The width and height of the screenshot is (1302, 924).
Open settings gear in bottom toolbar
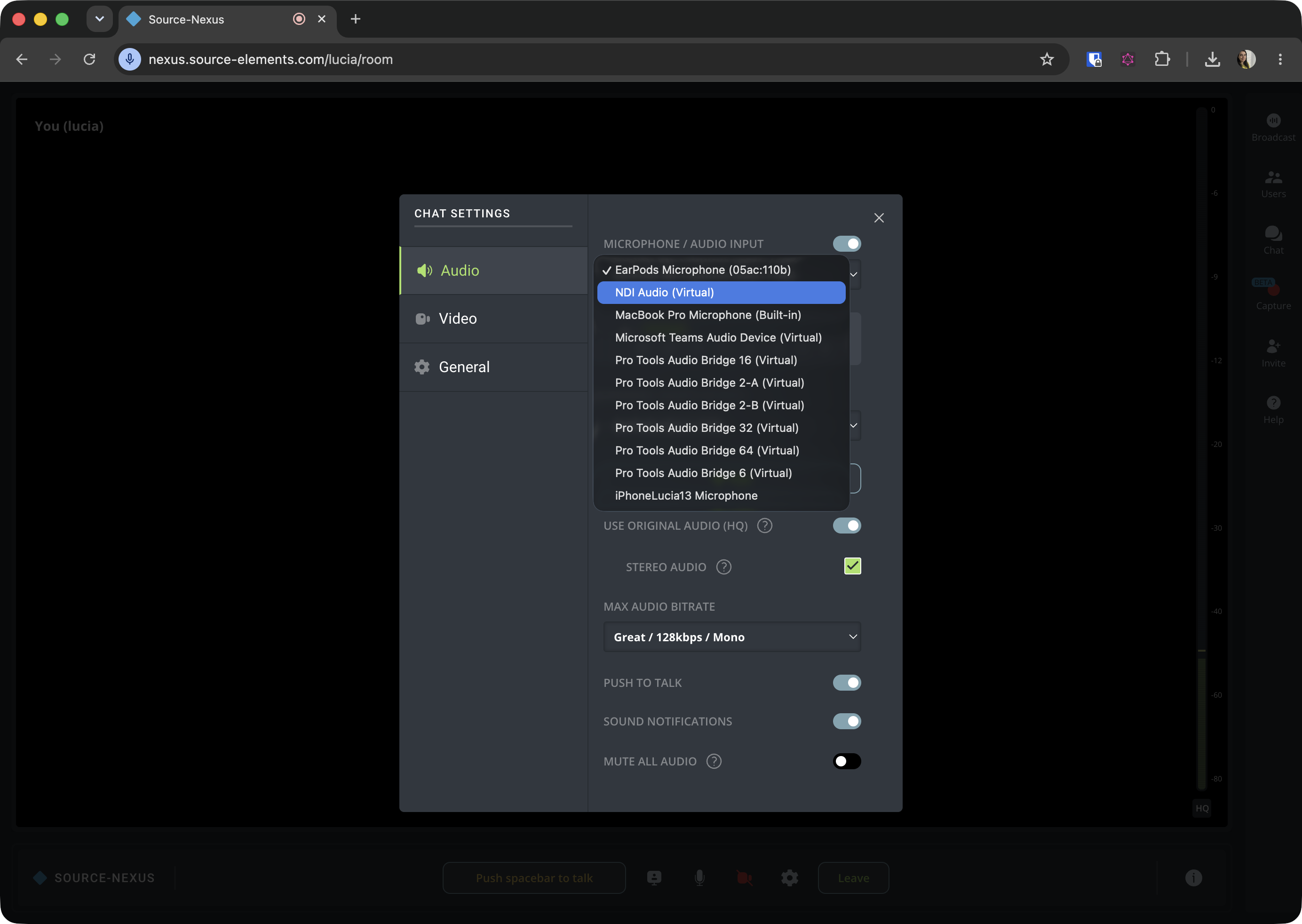click(x=789, y=878)
